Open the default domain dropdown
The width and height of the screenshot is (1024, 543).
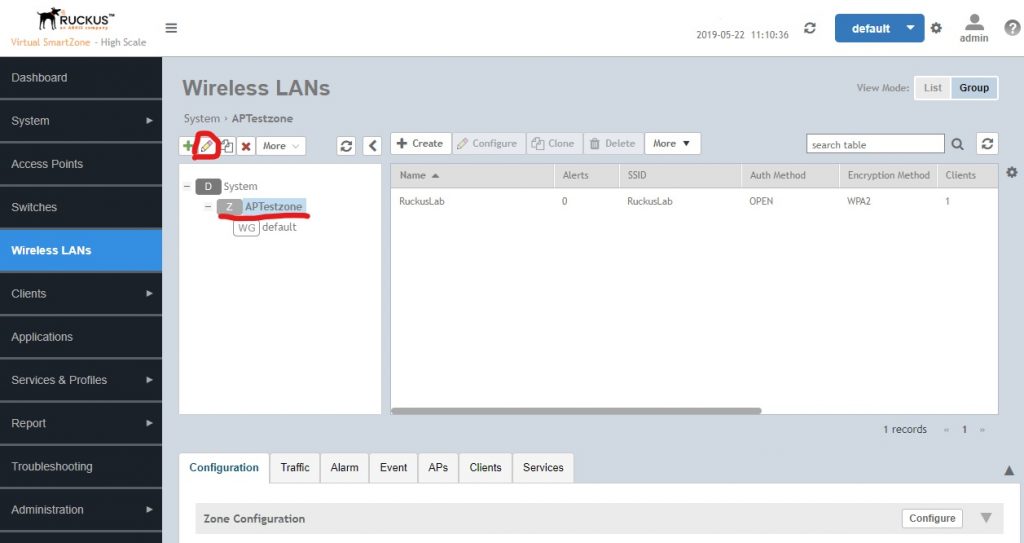tap(909, 28)
